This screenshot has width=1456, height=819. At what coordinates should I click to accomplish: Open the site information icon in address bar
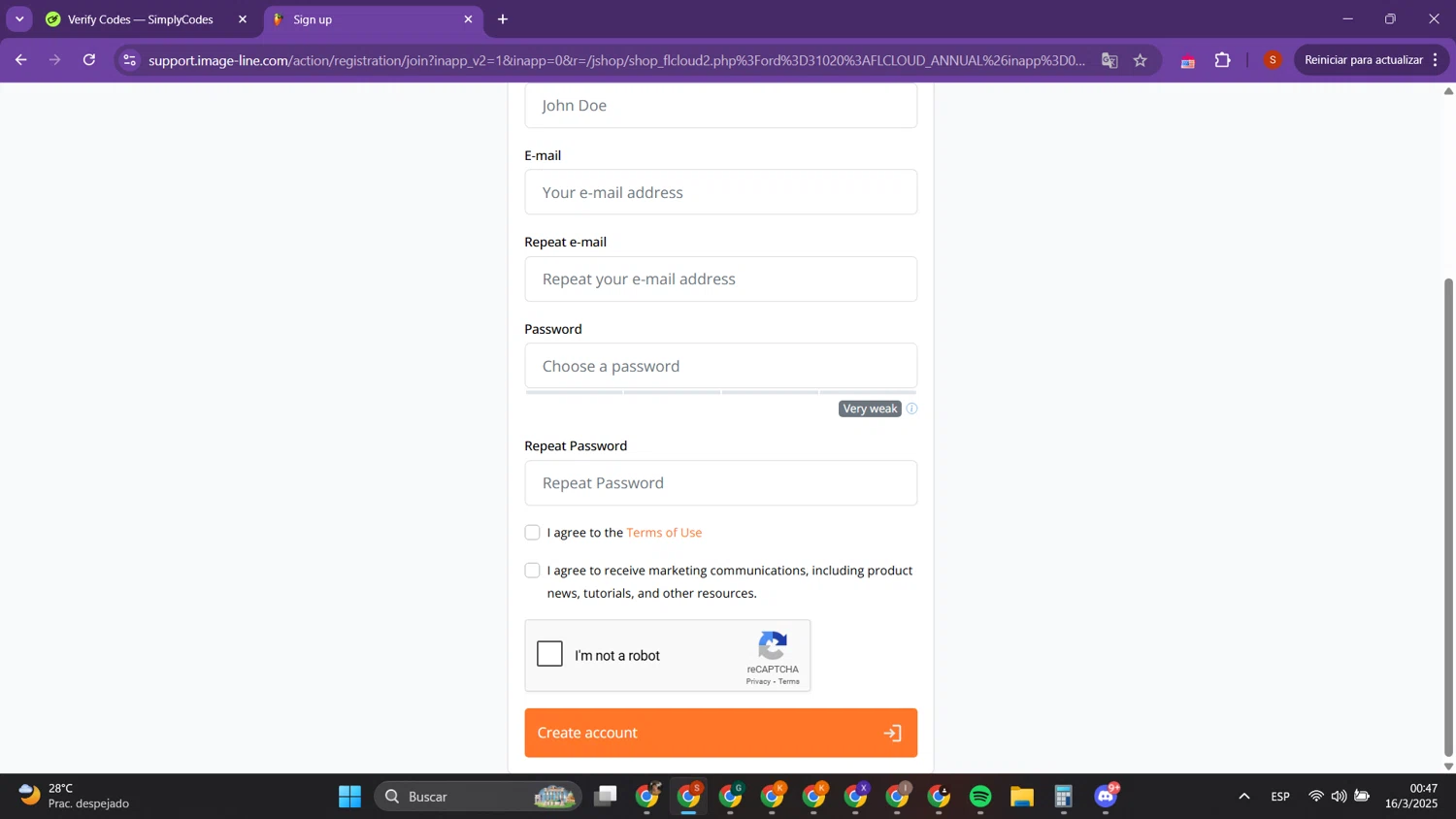(130, 60)
